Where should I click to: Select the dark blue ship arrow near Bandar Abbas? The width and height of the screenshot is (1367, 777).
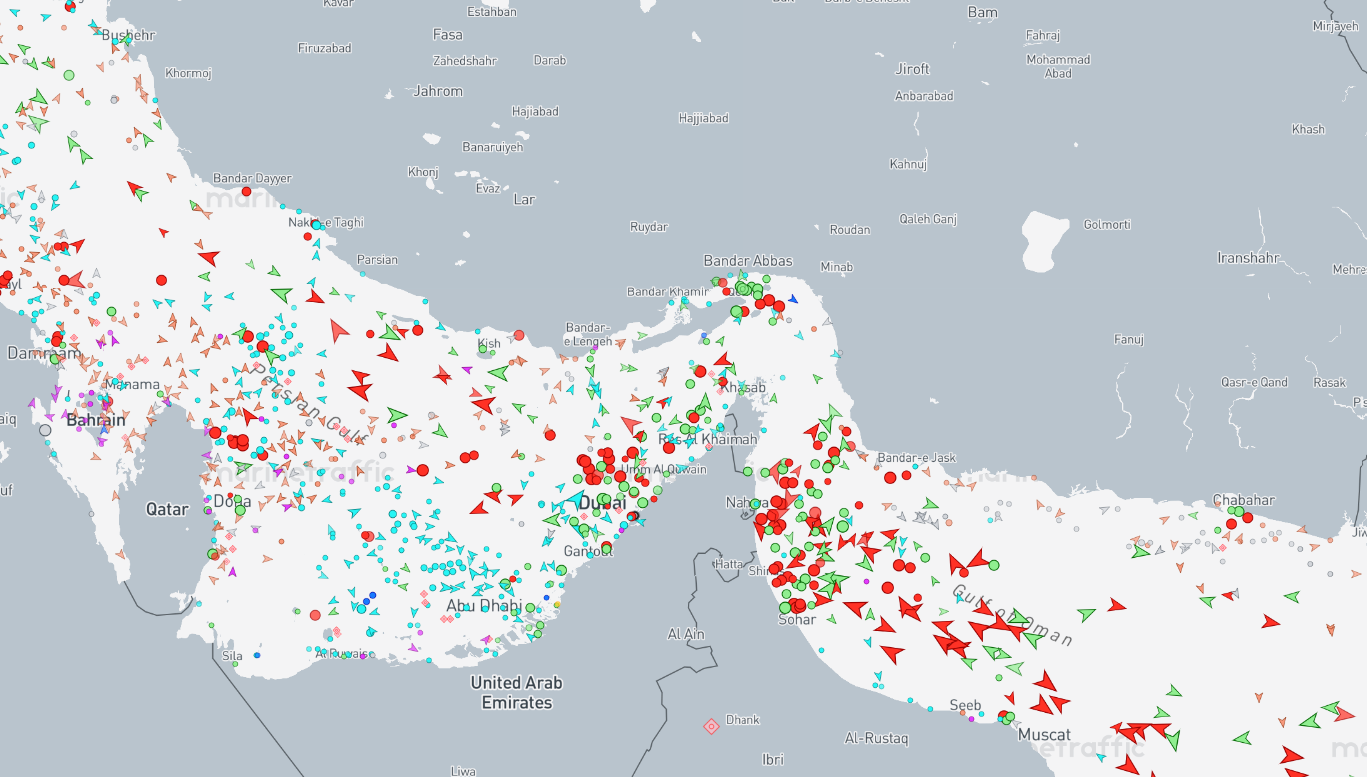(793, 299)
